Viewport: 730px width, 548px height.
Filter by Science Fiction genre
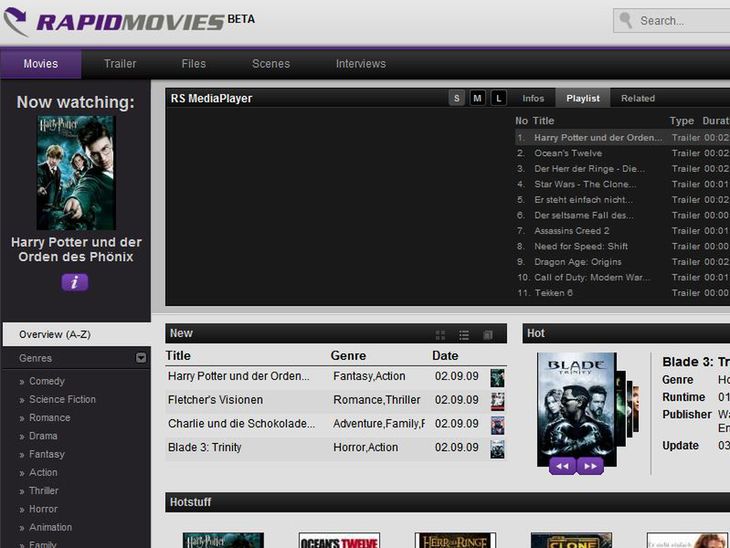(62, 399)
